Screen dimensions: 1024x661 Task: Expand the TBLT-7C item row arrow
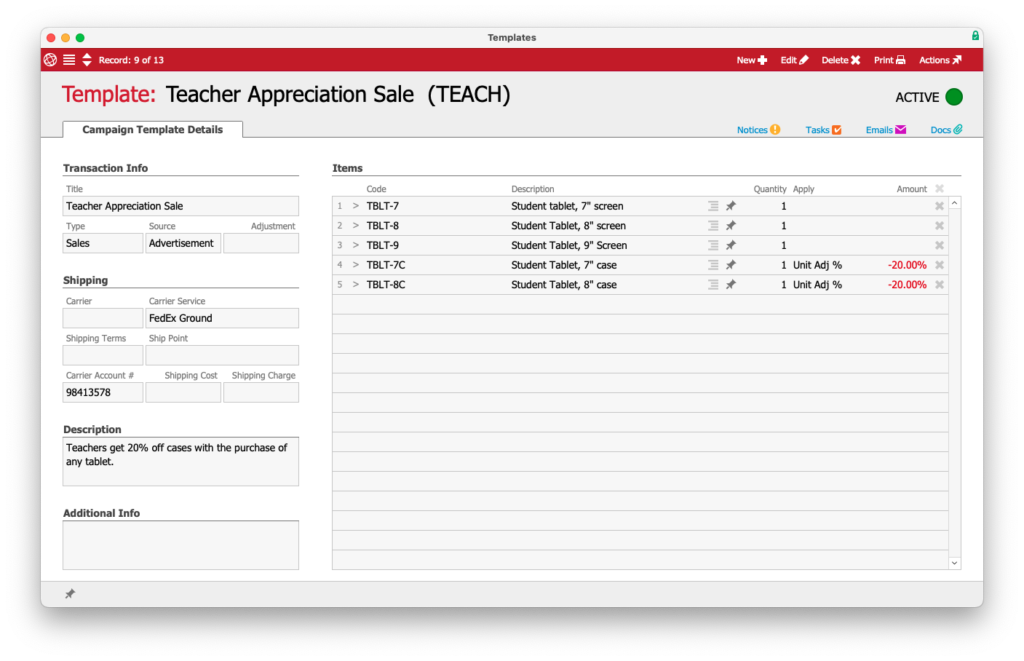click(x=355, y=265)
